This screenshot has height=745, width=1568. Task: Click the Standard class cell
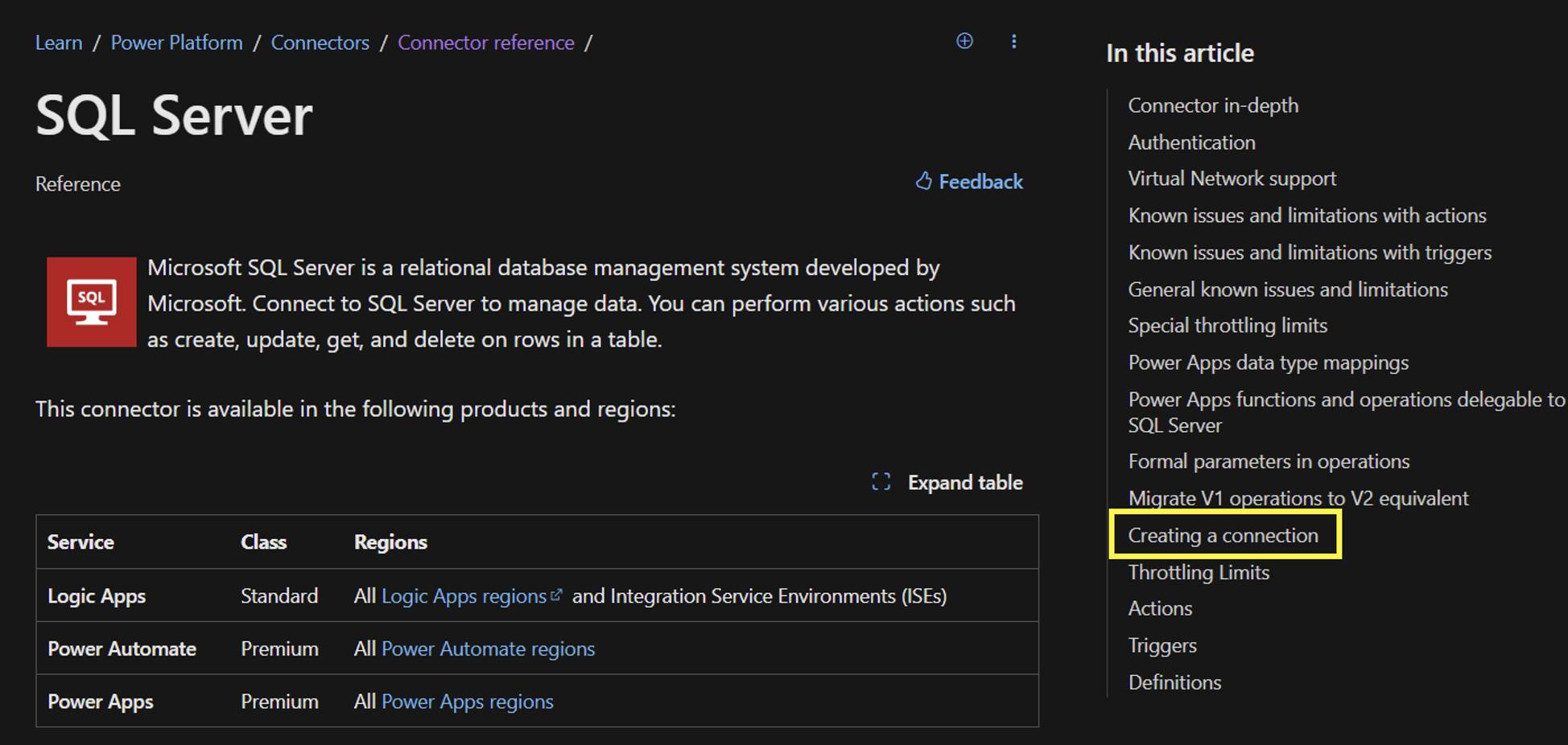coord(279,596)
